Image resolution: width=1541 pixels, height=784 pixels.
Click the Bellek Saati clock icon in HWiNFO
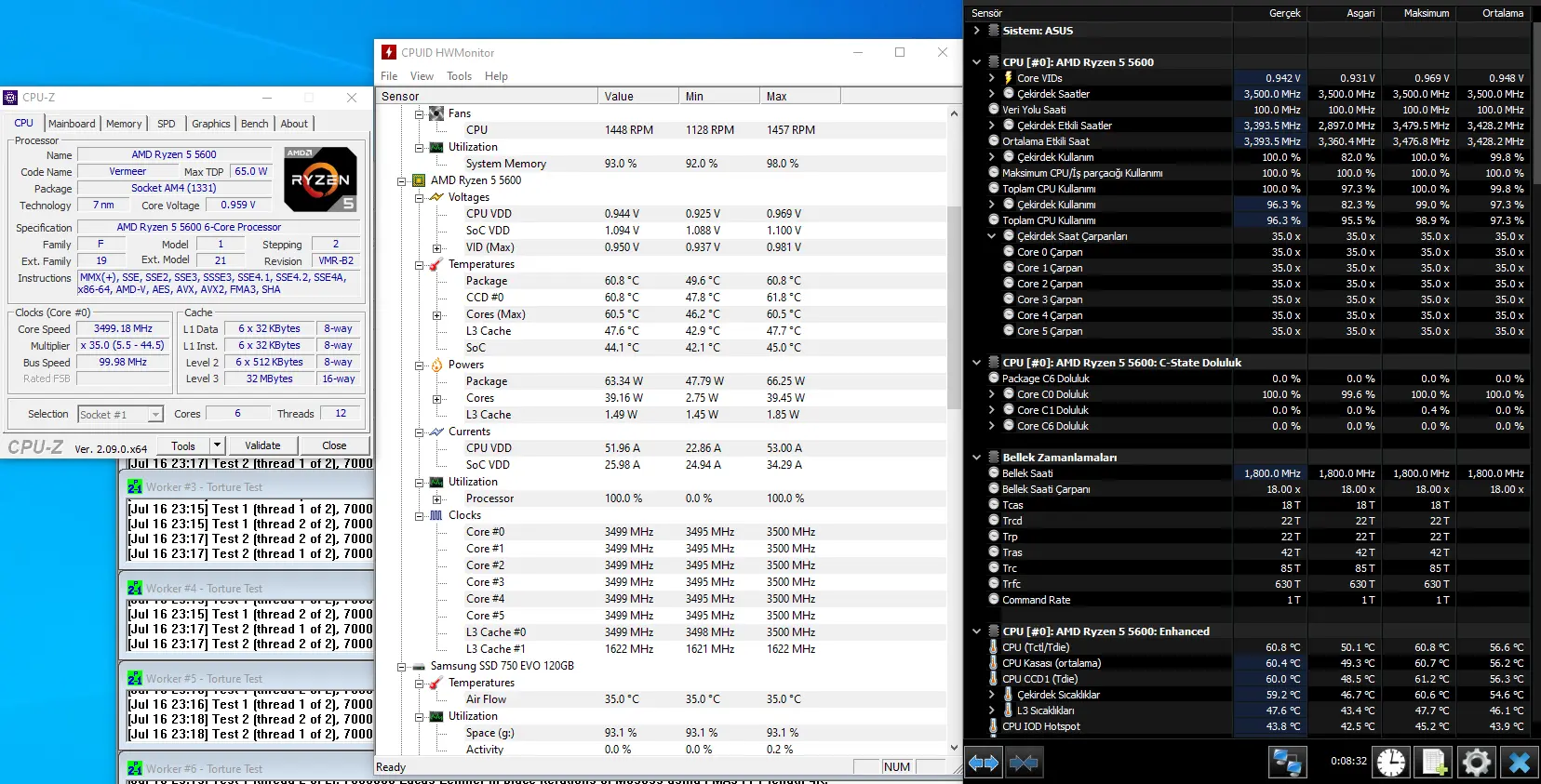(x=994, y=473)
